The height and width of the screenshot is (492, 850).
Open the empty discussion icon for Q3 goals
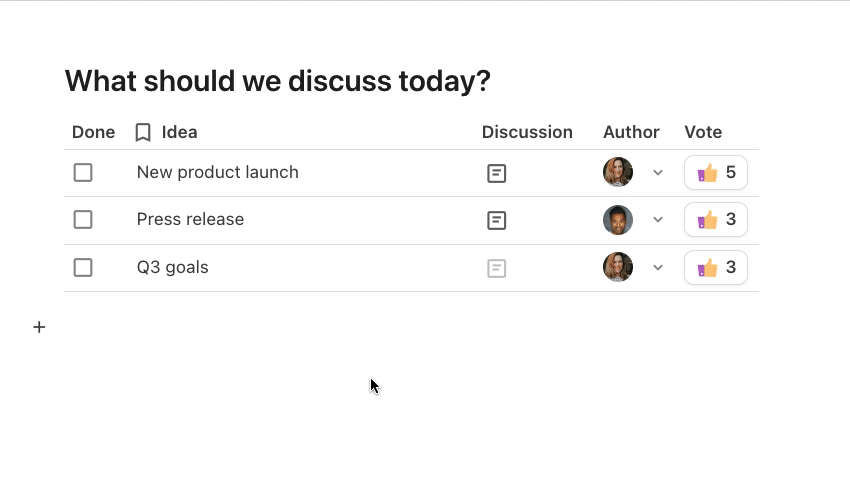tap(497, 268)
